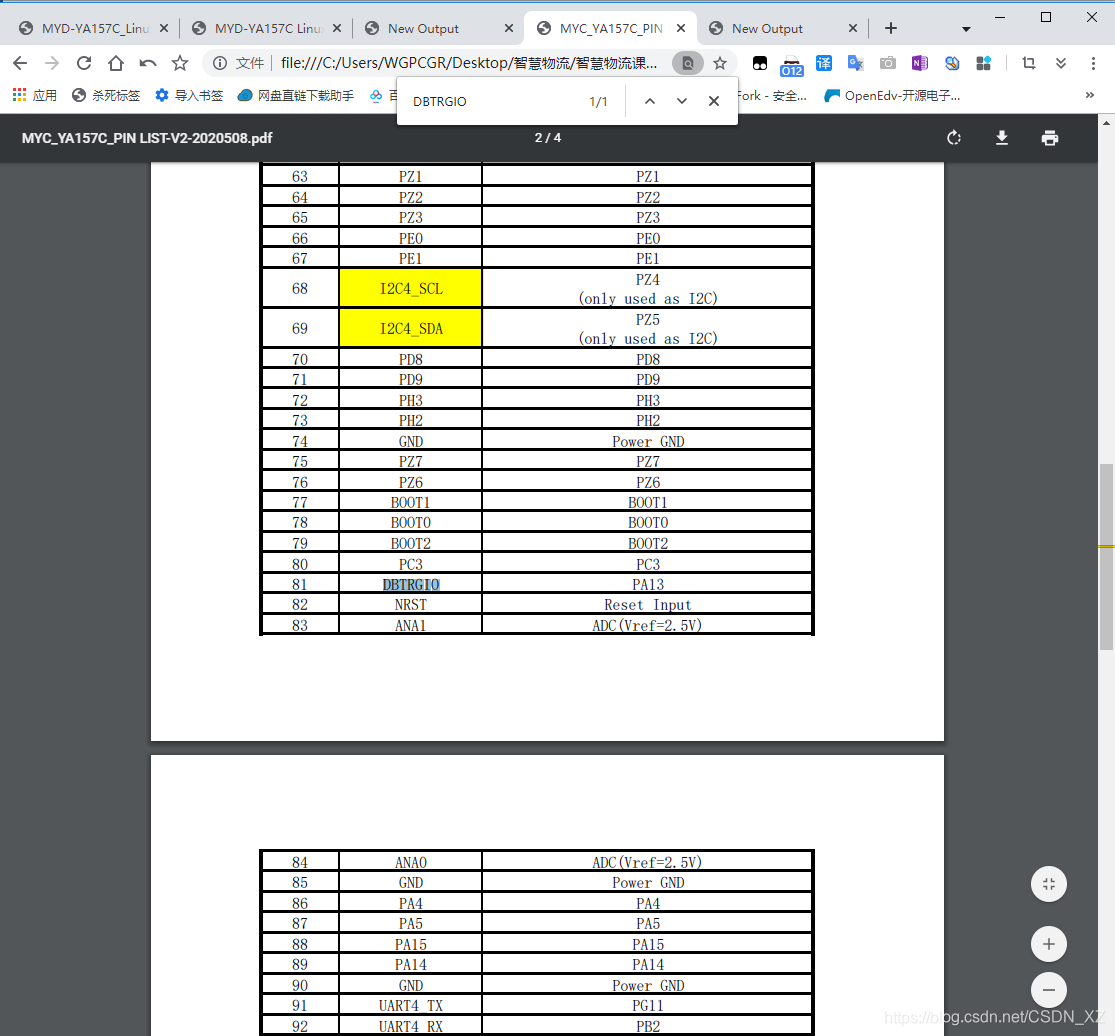Click the vertical scrollbar thumb
Screen dimensions: 1115x1036
pyautogui.click(x=1106, y=556)
